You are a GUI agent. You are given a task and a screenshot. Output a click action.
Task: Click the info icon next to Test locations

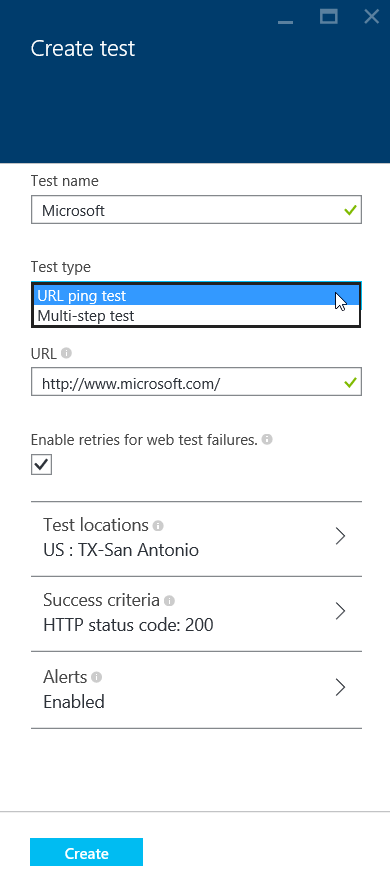pyautogui.click(x=158, y=526)
